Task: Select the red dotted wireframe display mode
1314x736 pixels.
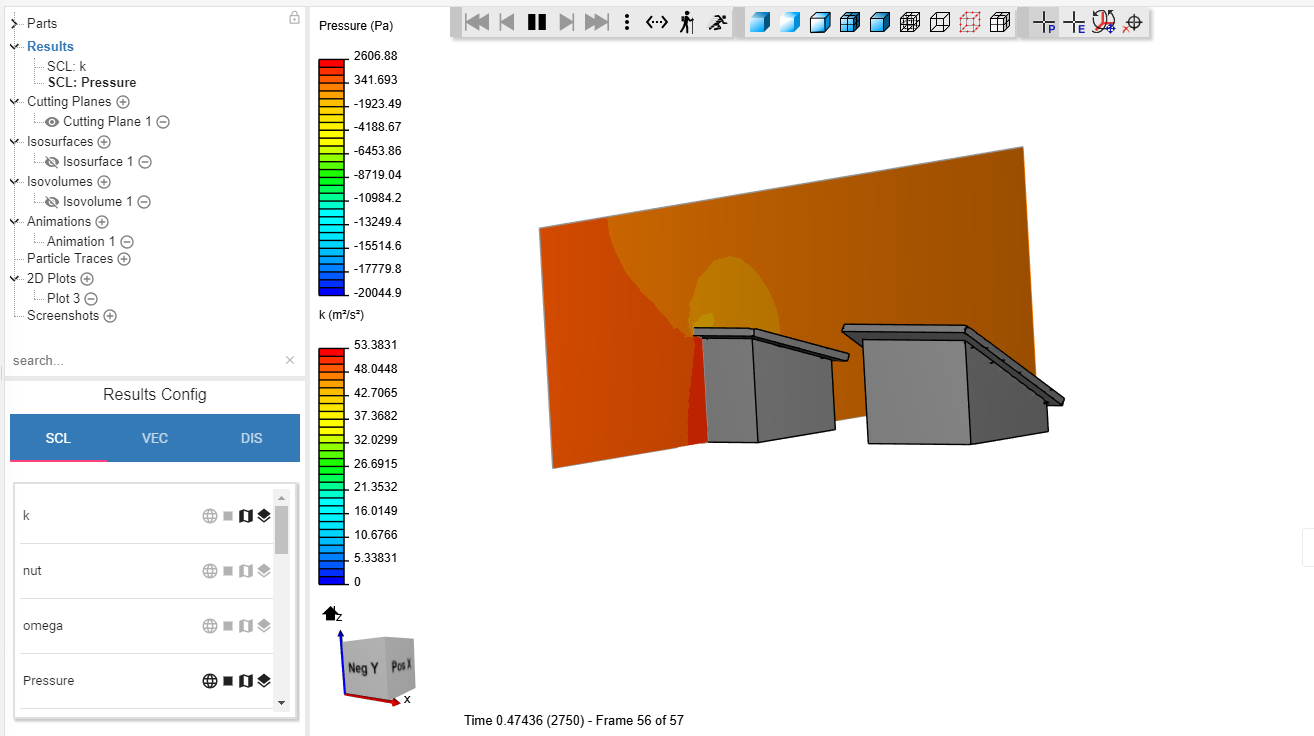Action: [969, 22]
